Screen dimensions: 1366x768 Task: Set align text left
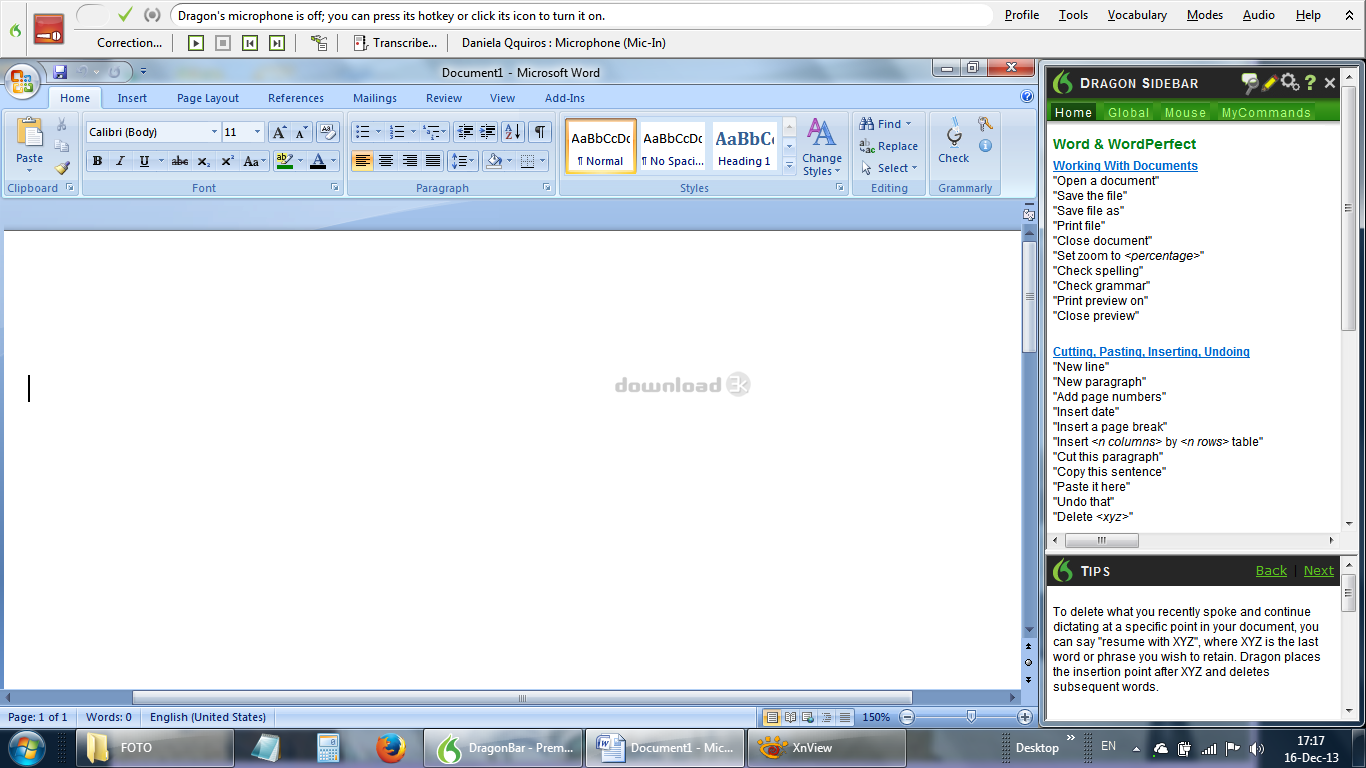pyautogui.click(x=362, y=161)
